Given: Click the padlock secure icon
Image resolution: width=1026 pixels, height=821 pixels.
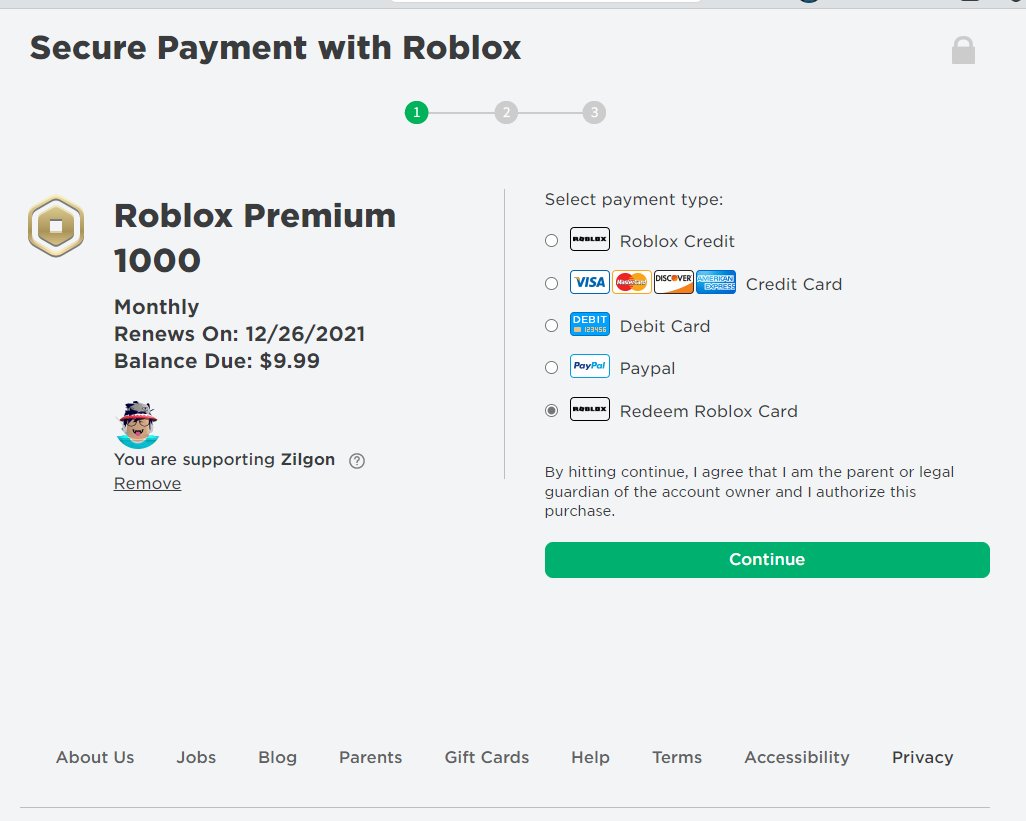Looking at the screenshot, I should (x=963, y=51).
